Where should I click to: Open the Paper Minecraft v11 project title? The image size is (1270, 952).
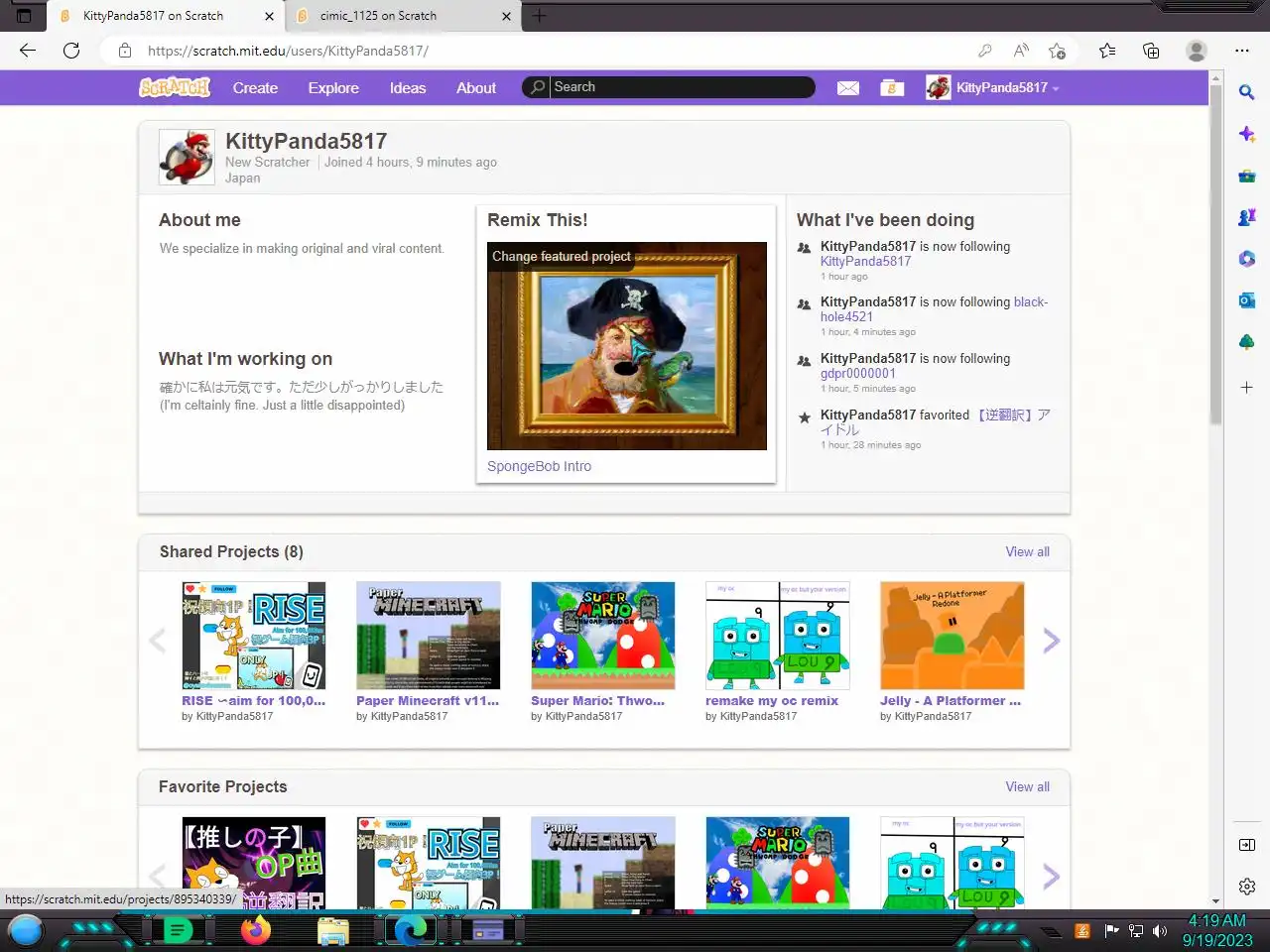point(428,700)
